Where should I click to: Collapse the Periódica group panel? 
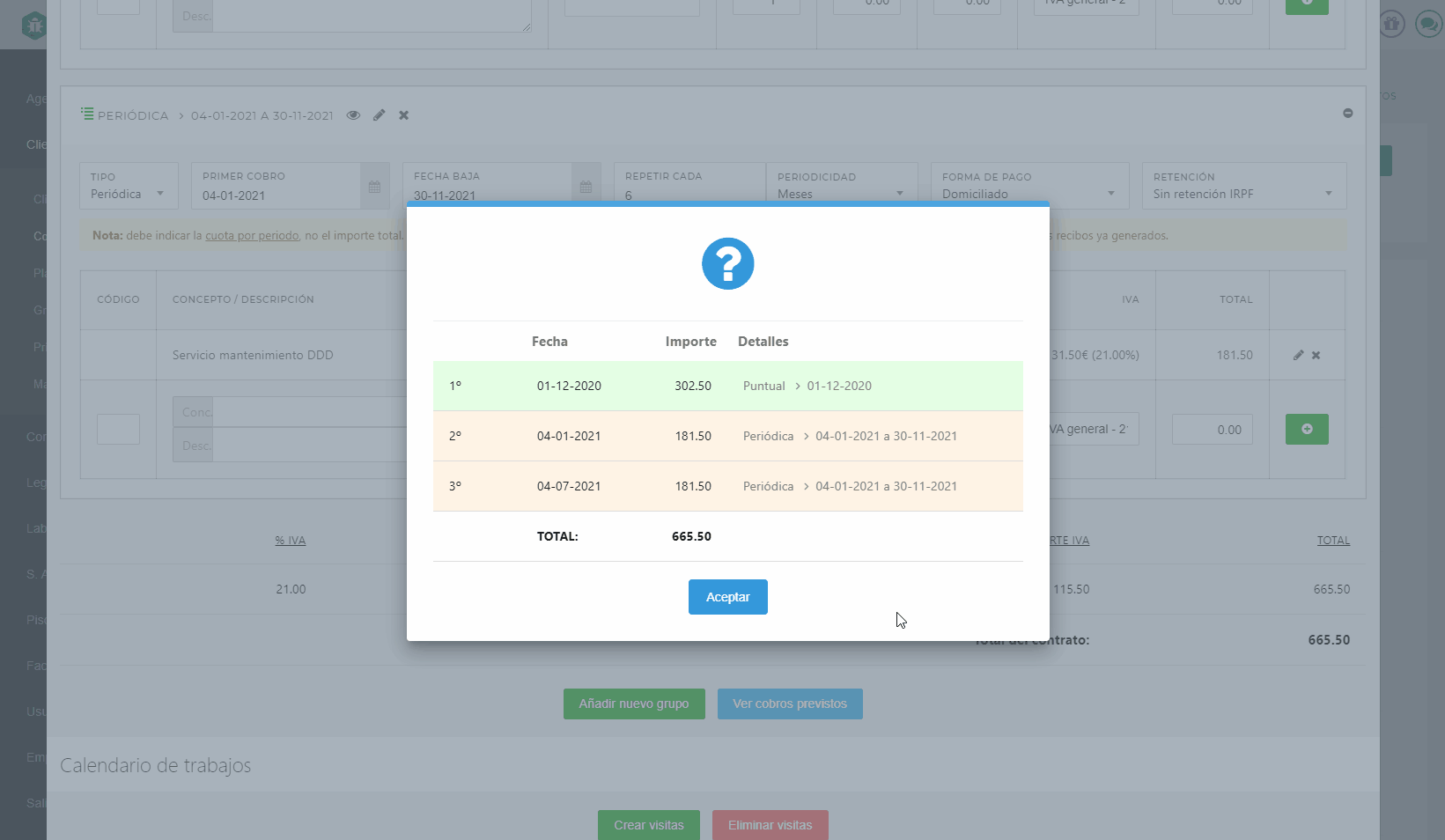tap(1347, 114)
